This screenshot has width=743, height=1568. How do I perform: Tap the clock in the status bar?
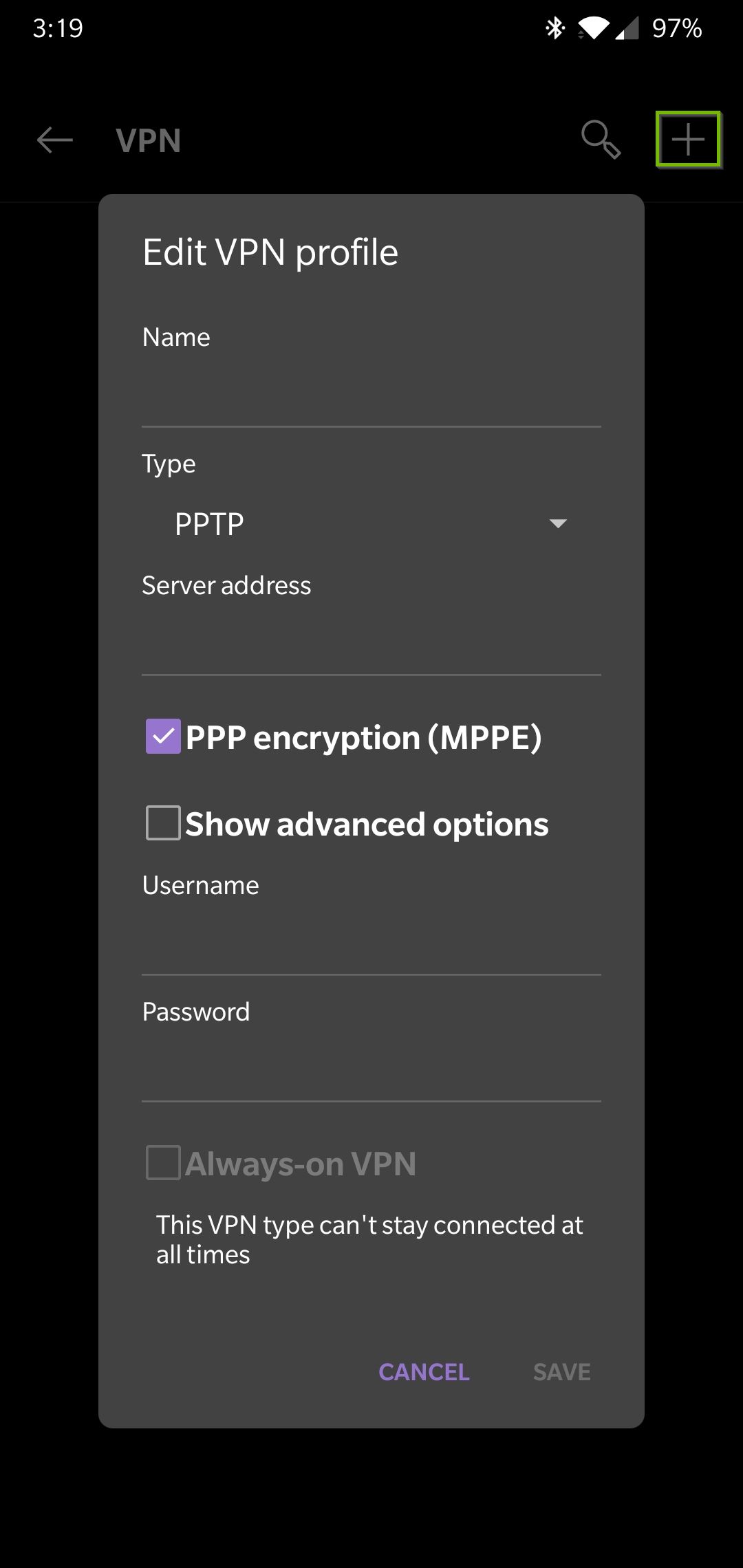[x=57, y=28]
